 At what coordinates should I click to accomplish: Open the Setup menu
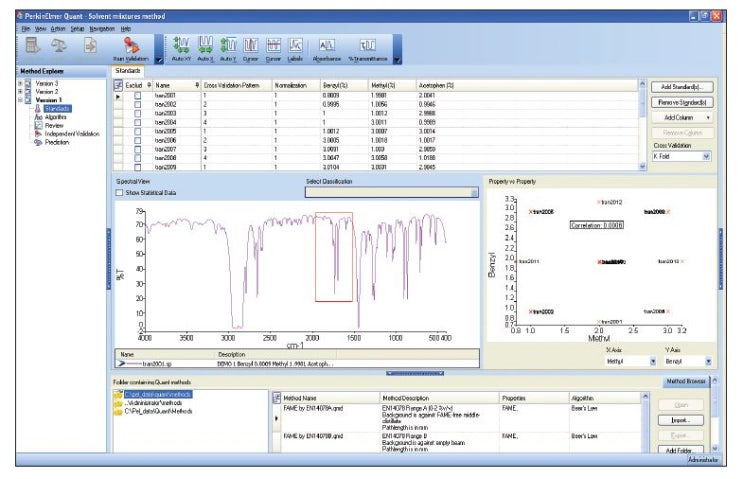point(77,29)
